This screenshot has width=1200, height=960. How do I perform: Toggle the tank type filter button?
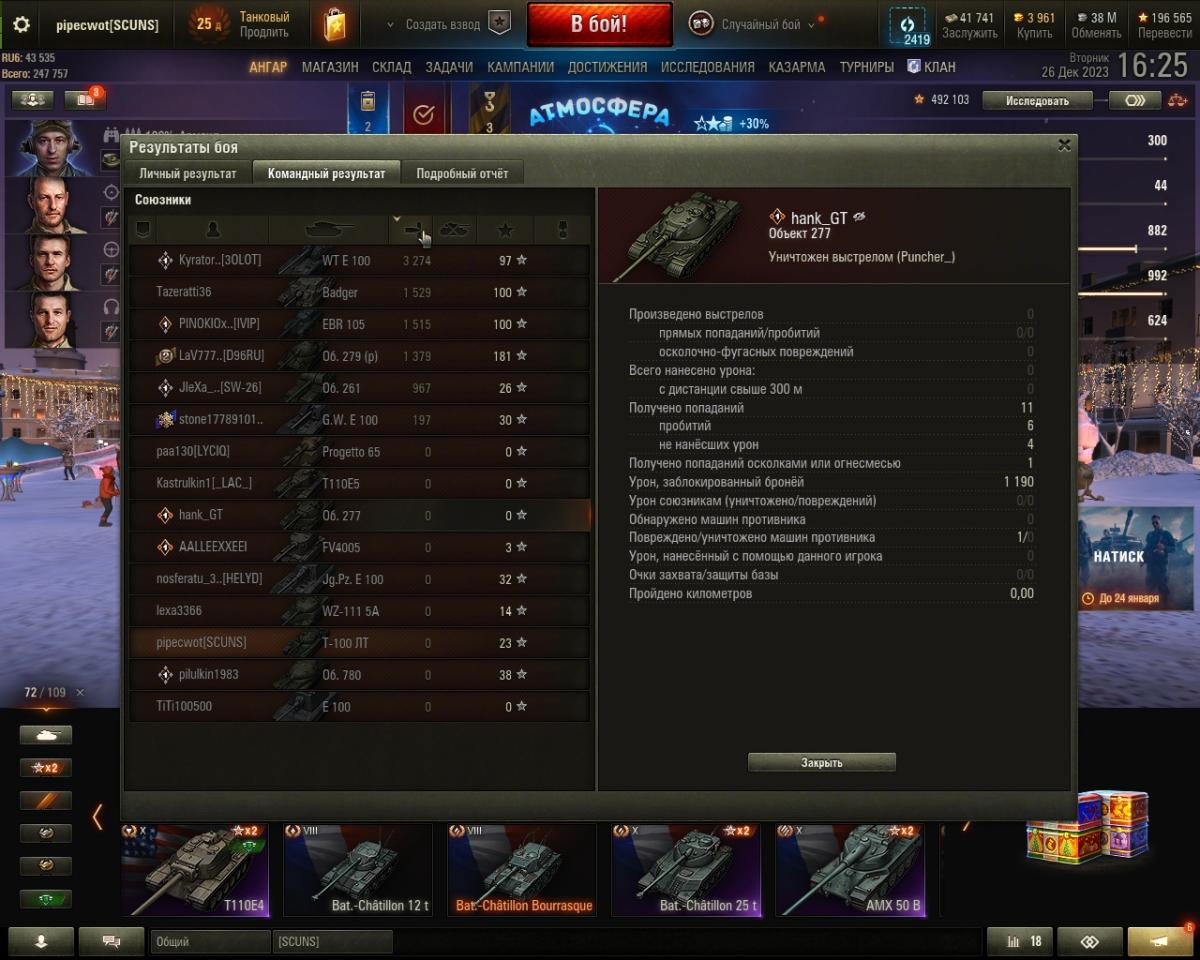[x=46, y=735]
